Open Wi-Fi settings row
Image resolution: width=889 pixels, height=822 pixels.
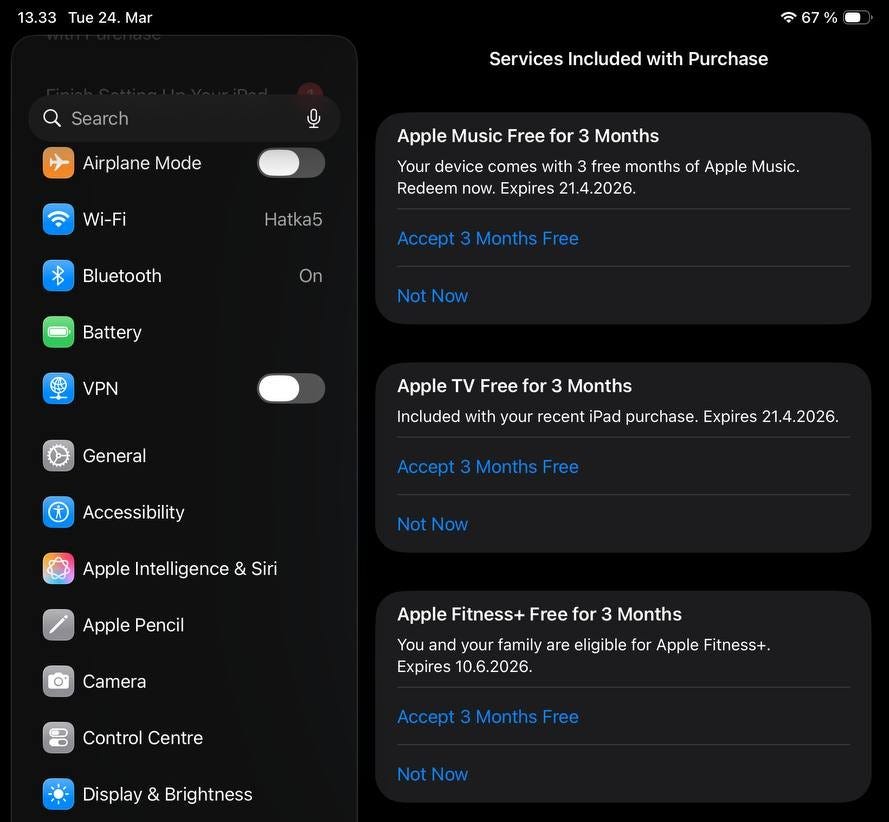pyautogui.click(x=184, y=219)
